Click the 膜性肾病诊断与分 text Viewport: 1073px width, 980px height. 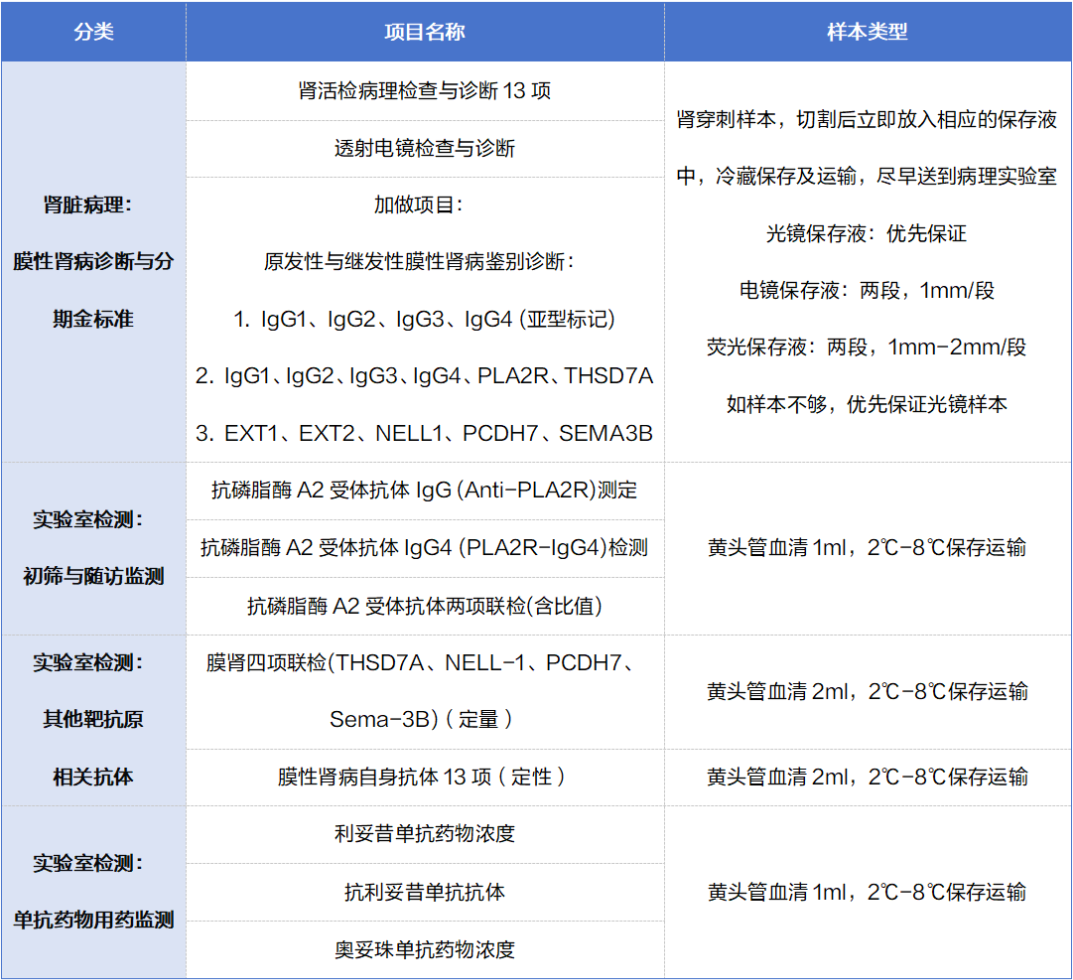pos(94,261)
